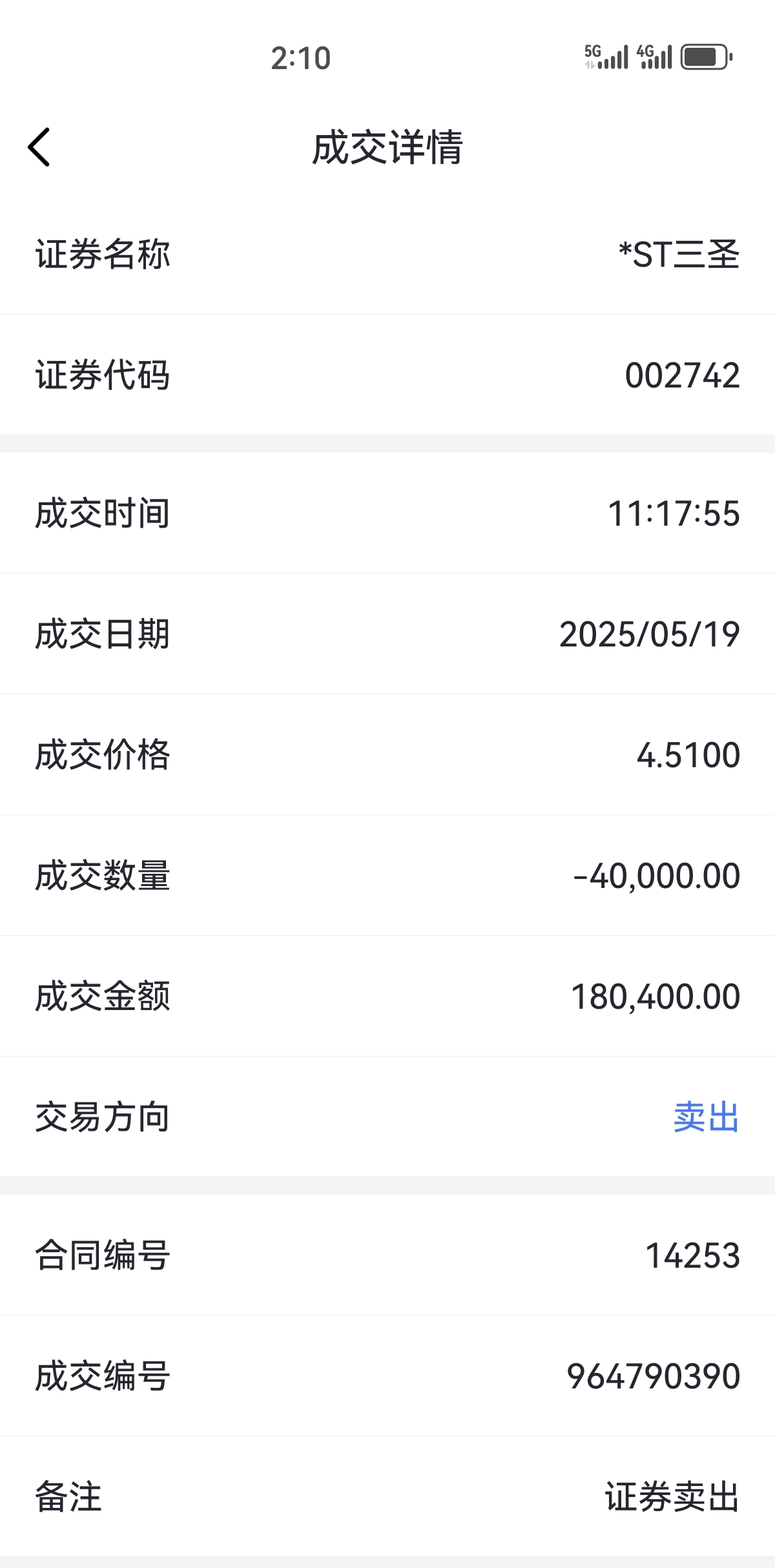775x1568 pixels.
Task: Select the quantity value -40,000.00
Action: click(657, 876)
